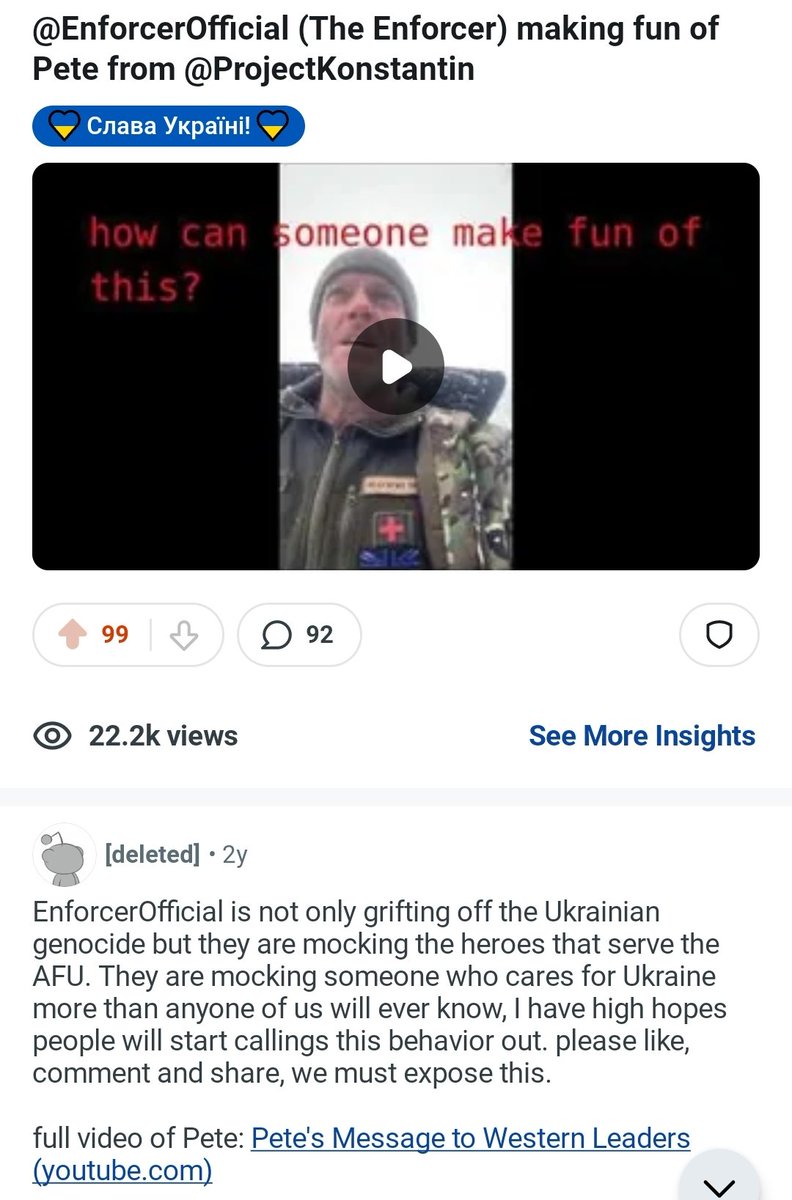
Task: Tap the video thumbnail's red caption text
Action: click(395, 258)
